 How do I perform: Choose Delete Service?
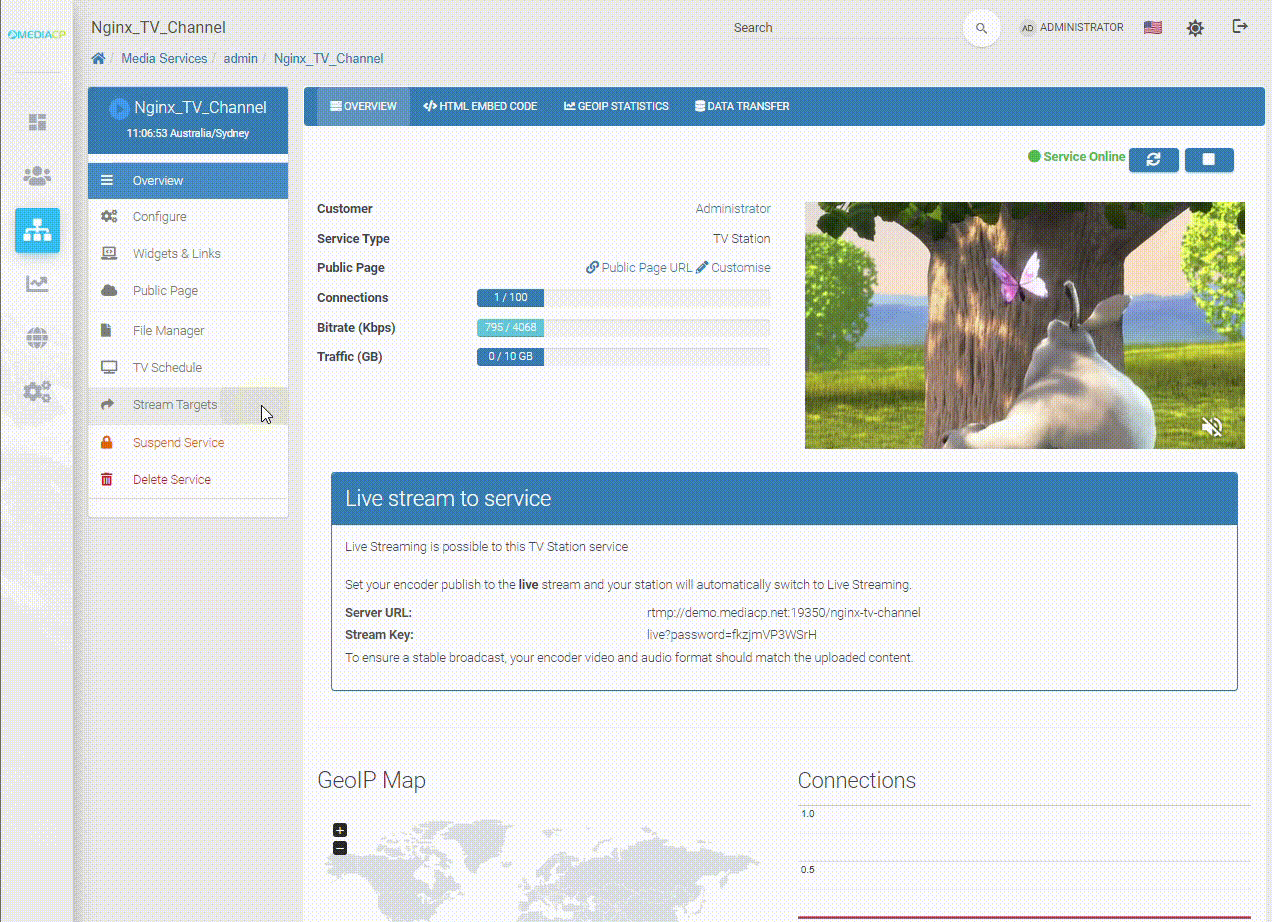(x=188, y=479)
